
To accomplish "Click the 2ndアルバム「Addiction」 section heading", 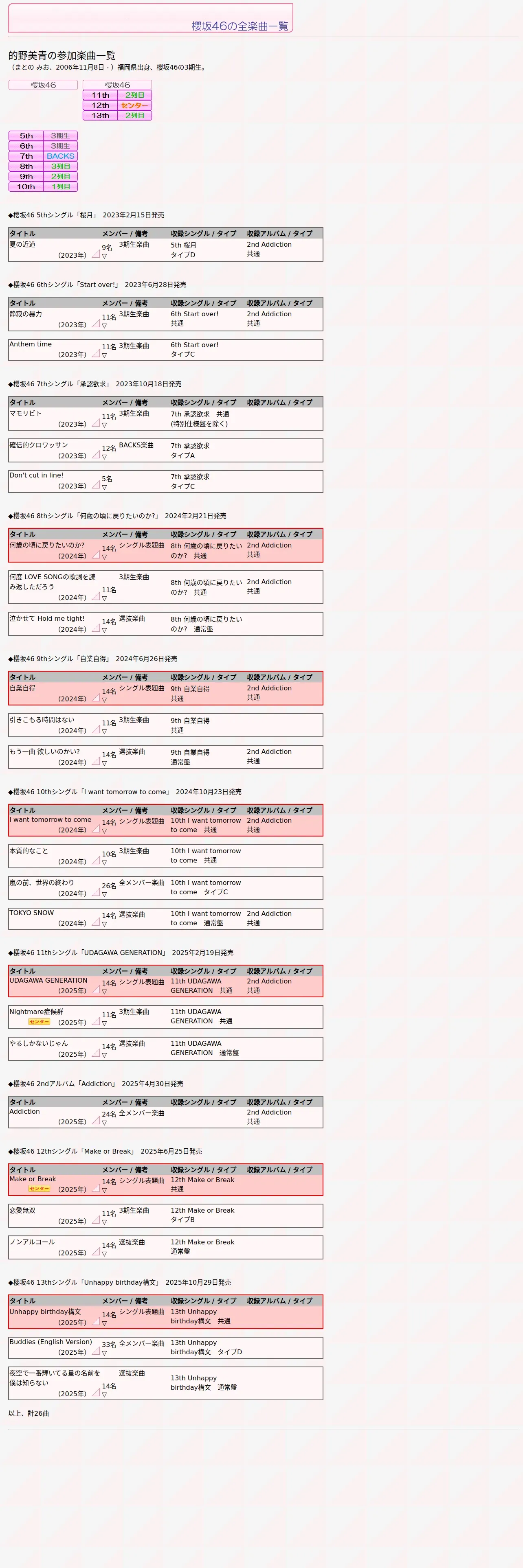I will pos(96,1084).
